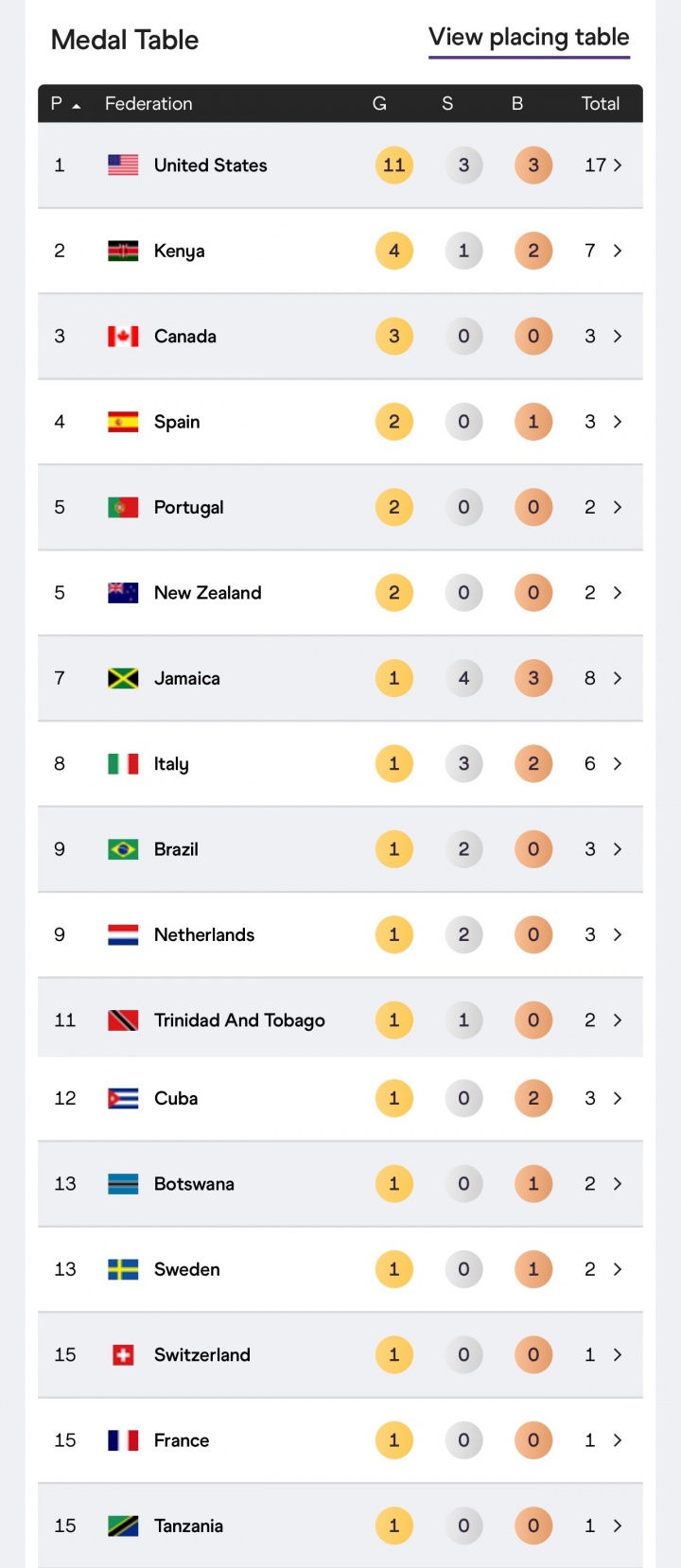Sort by the P column arrow
This screenshot has width=681, height=1568.
pos(76,105)
